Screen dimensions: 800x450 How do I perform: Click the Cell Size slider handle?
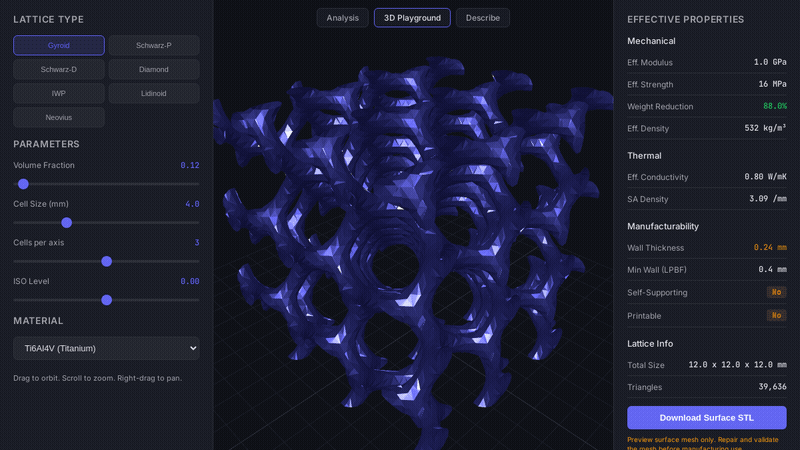(66, 223)
